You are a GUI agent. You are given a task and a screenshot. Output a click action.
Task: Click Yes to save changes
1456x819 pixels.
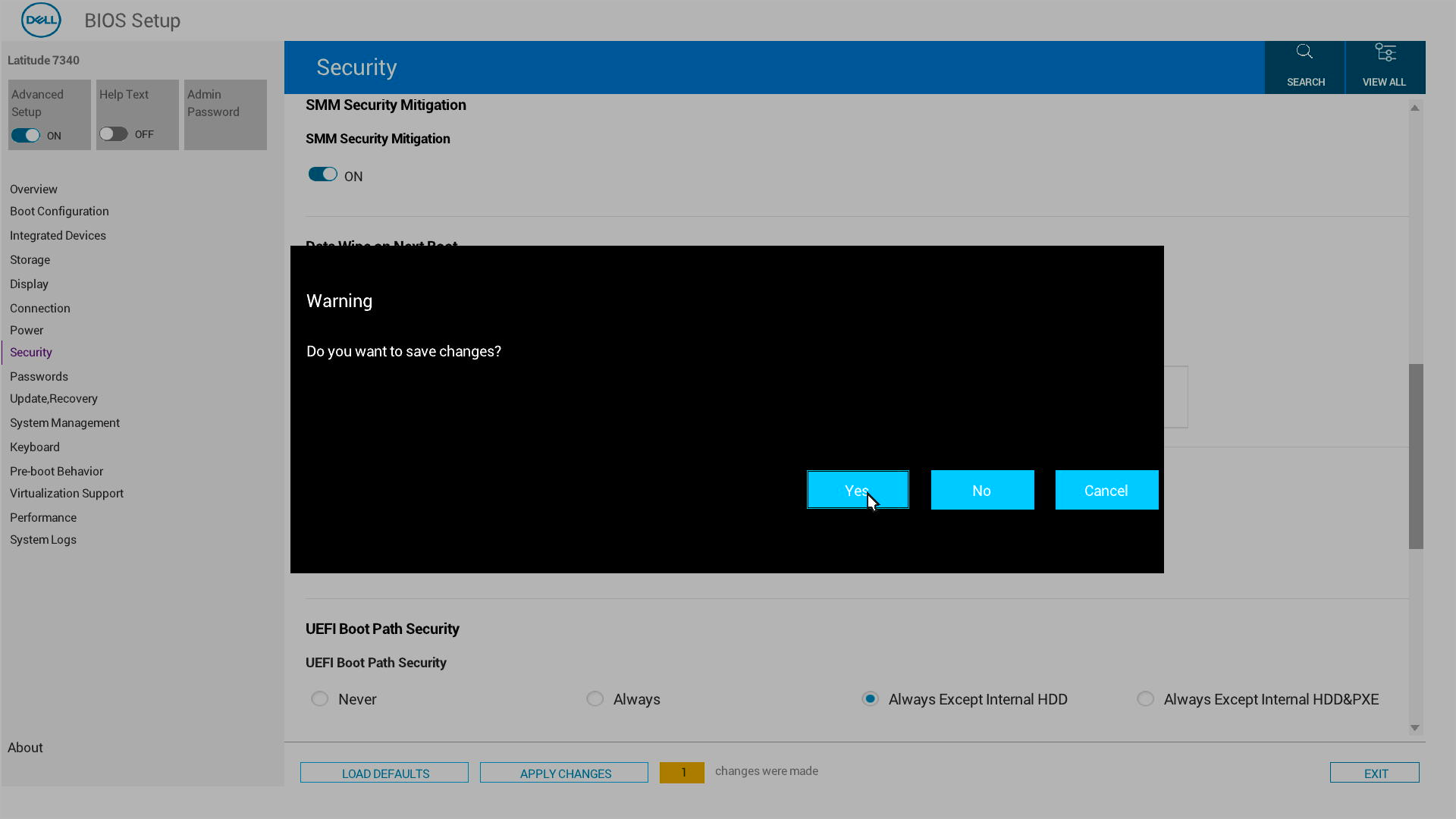(x=857, y=490)
